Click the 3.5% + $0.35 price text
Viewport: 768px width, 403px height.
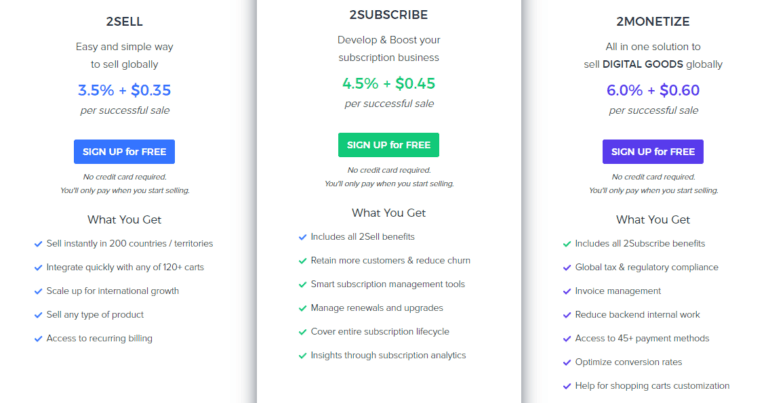point(124,90)
